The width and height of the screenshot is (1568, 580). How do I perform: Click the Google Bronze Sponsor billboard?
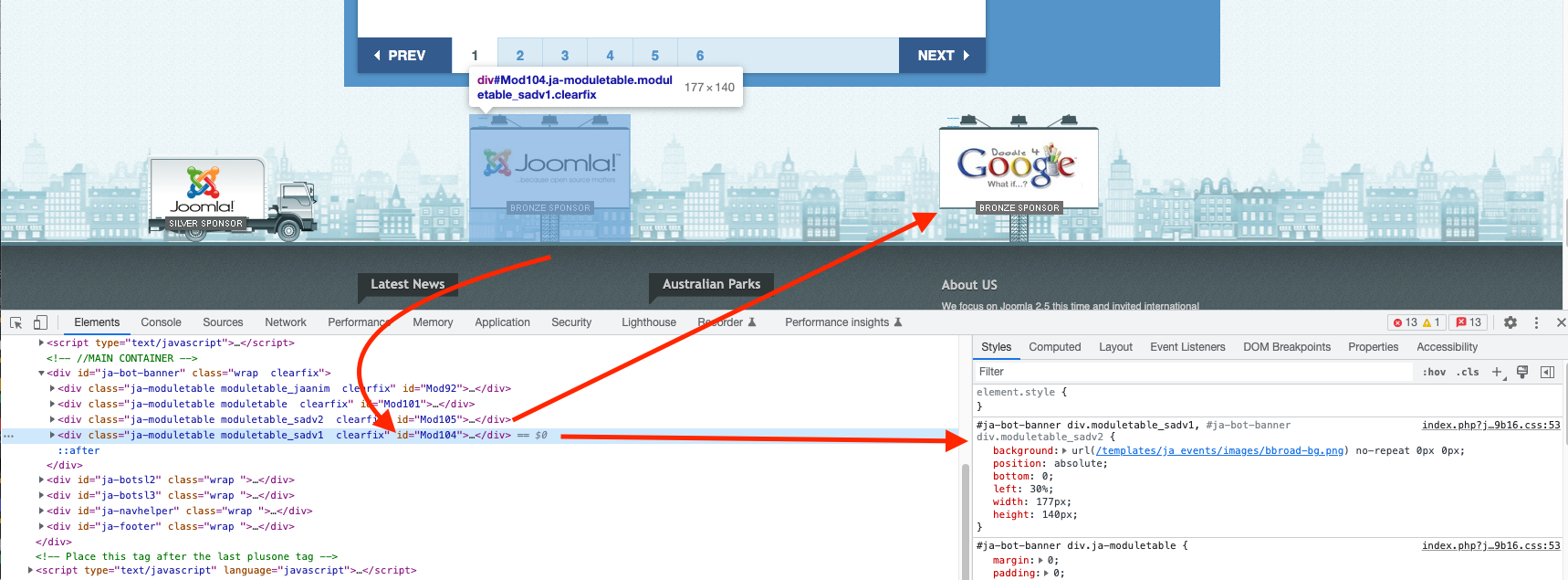[x=1019, y=178]
